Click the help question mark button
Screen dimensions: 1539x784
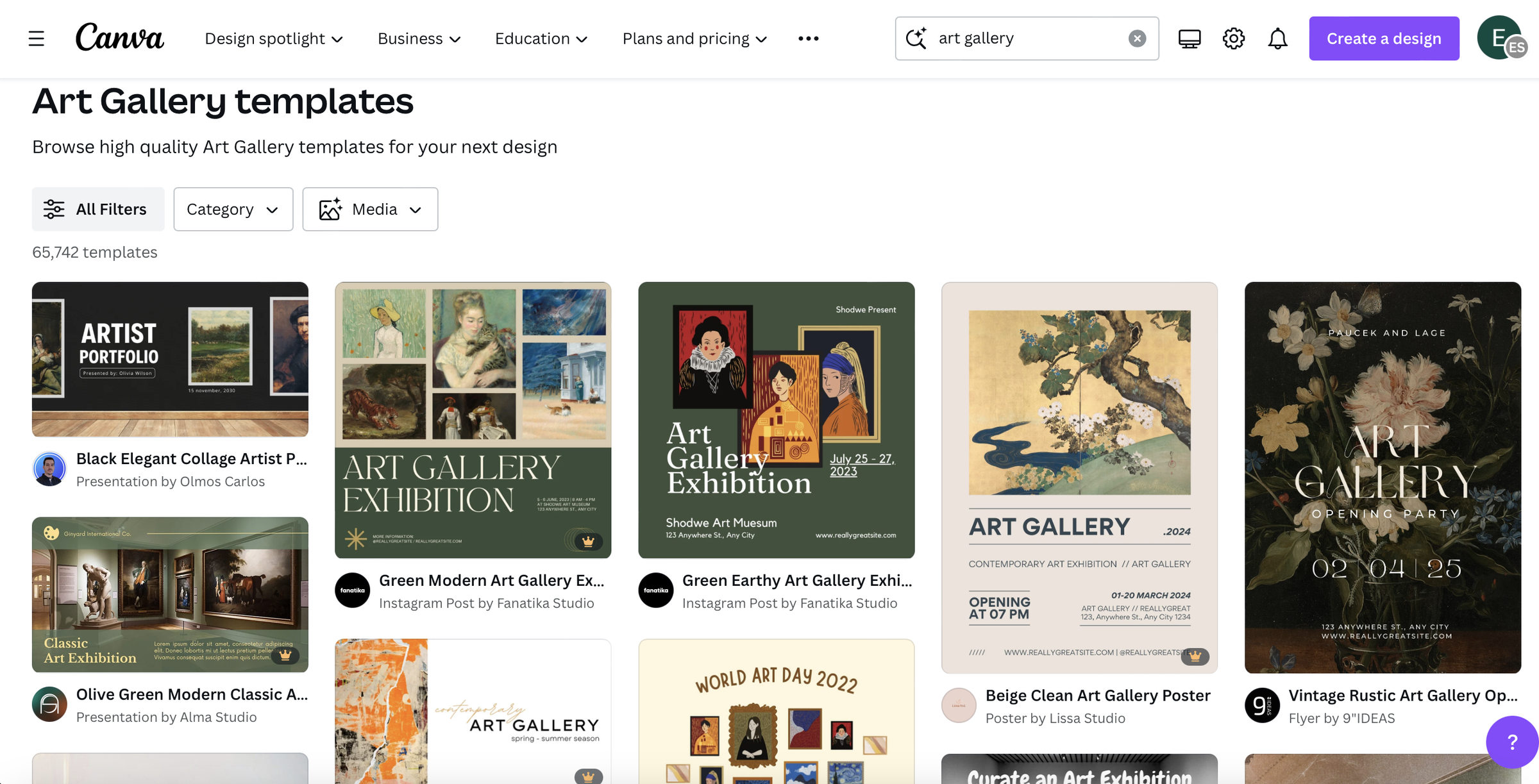click(x=1512, y=742)
